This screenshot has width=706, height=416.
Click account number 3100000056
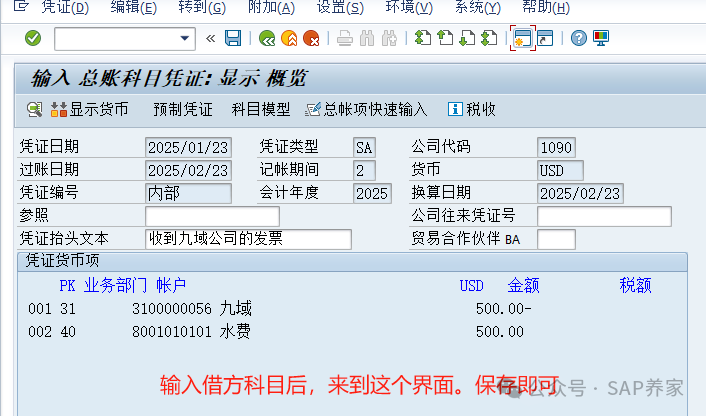172,309
